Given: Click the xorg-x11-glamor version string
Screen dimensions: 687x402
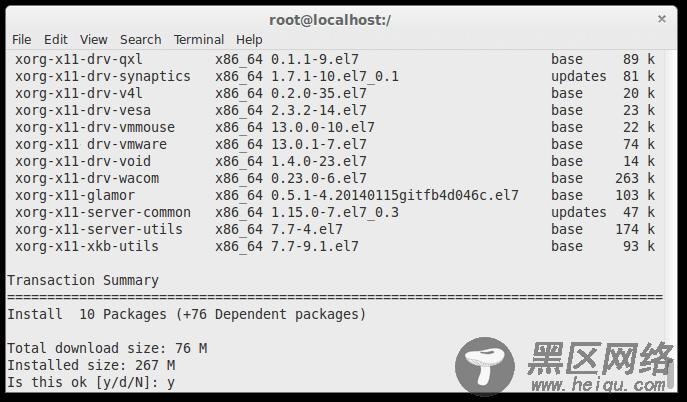Looking at the screenshot, I should pos(394,195).
